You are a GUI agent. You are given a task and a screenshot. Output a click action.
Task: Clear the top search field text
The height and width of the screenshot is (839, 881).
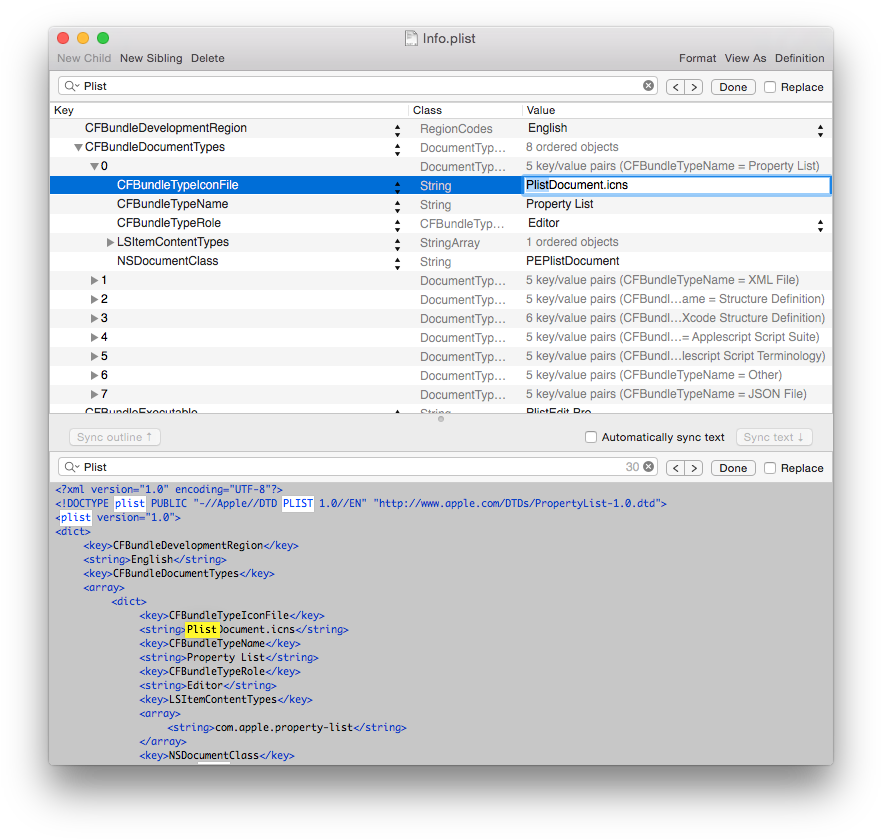tap(648, 85)
